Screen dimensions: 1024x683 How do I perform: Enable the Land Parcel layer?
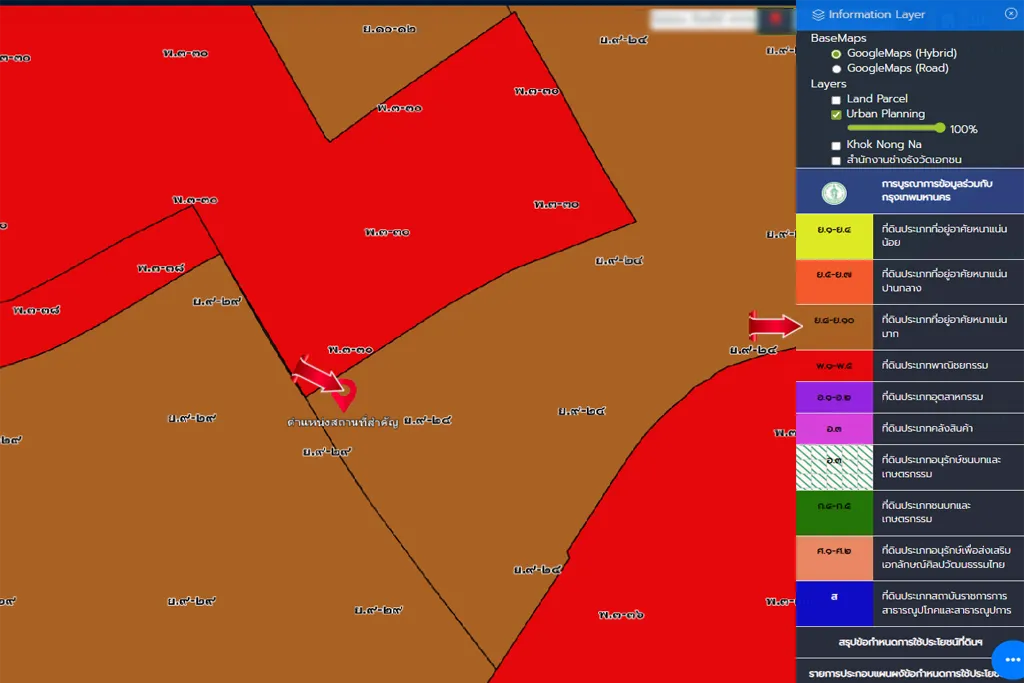point(836,100)
